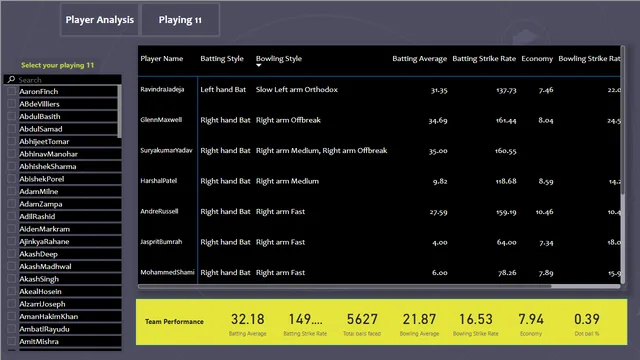
Task: Tick the AbhinavManohar checkbox
Action: [11, 154]
